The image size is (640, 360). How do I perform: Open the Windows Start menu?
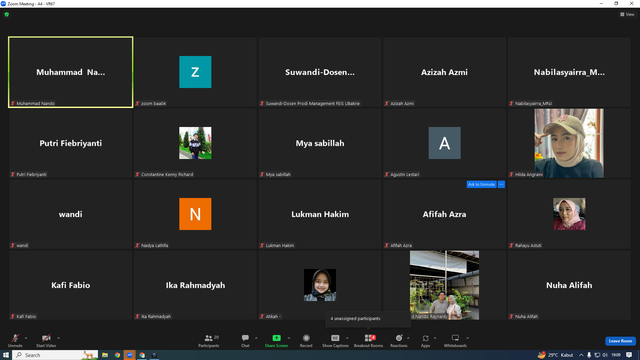6,355
